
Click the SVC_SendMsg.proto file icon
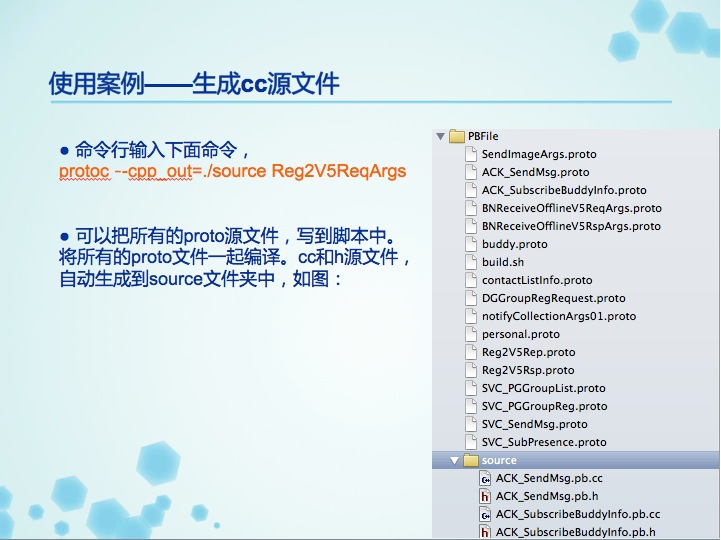tap(471, 424)
